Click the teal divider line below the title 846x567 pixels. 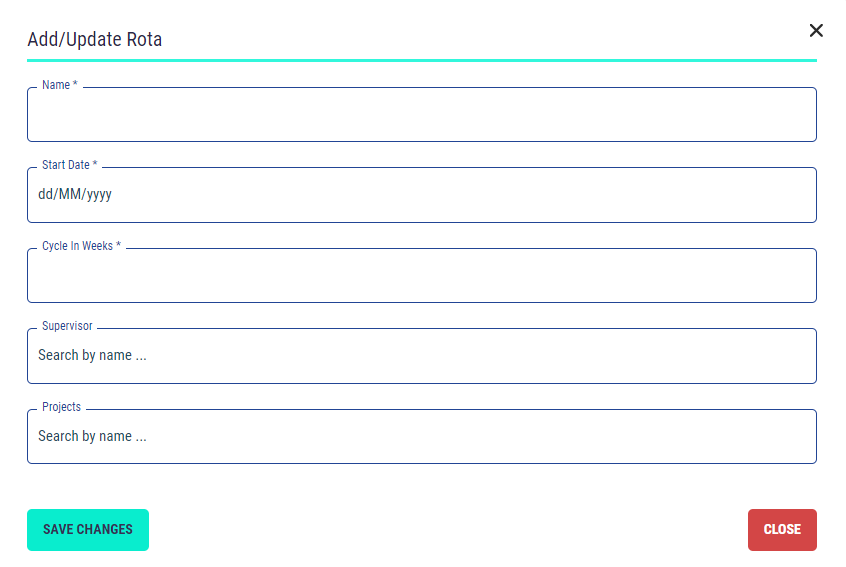pos(421,60)
